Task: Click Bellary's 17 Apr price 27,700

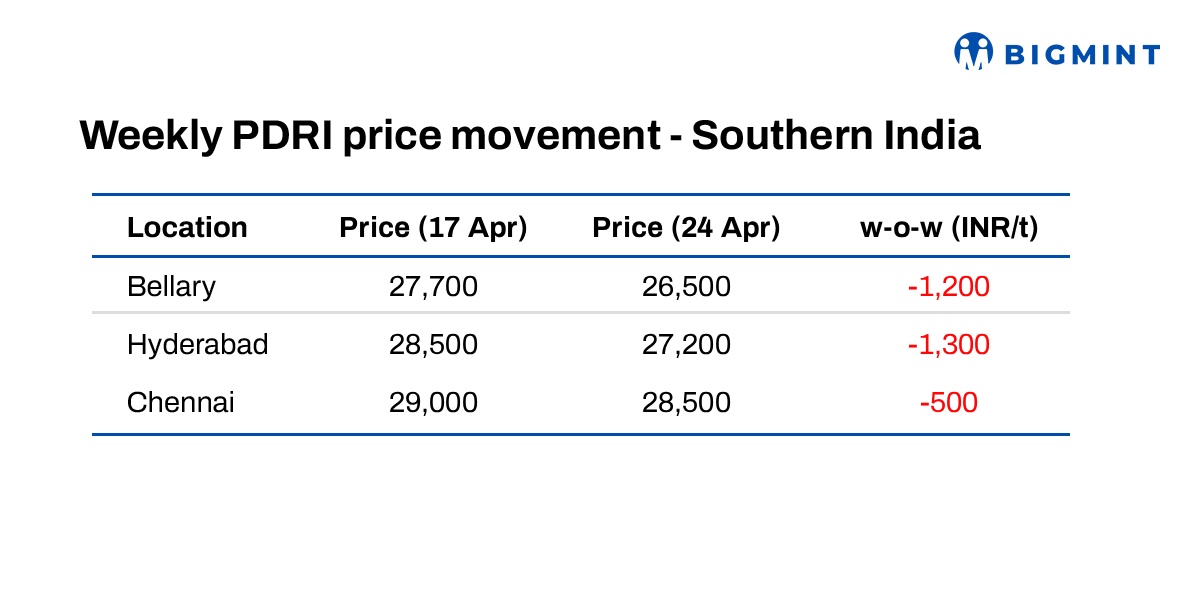Action: pos(433,287)
